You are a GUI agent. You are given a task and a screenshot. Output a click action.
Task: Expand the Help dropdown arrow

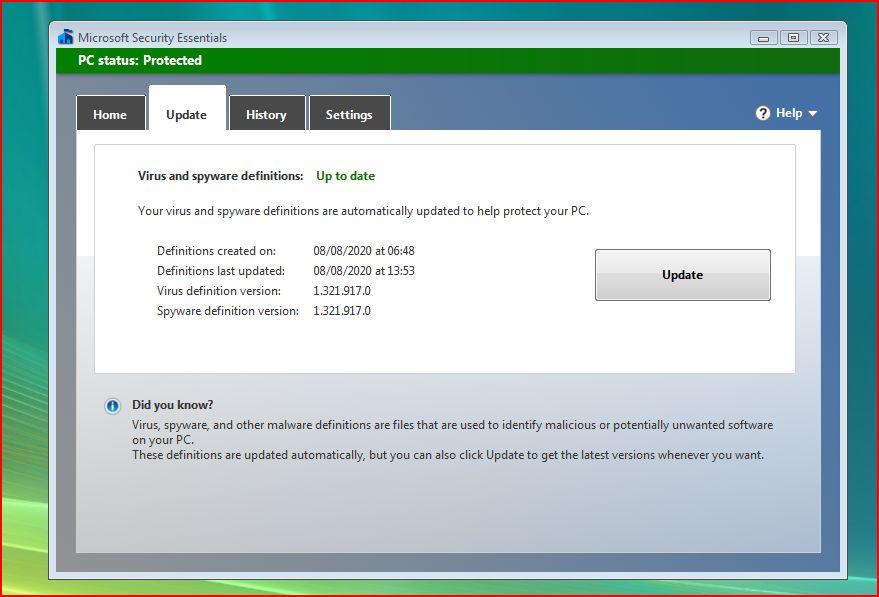click(812, 114)
